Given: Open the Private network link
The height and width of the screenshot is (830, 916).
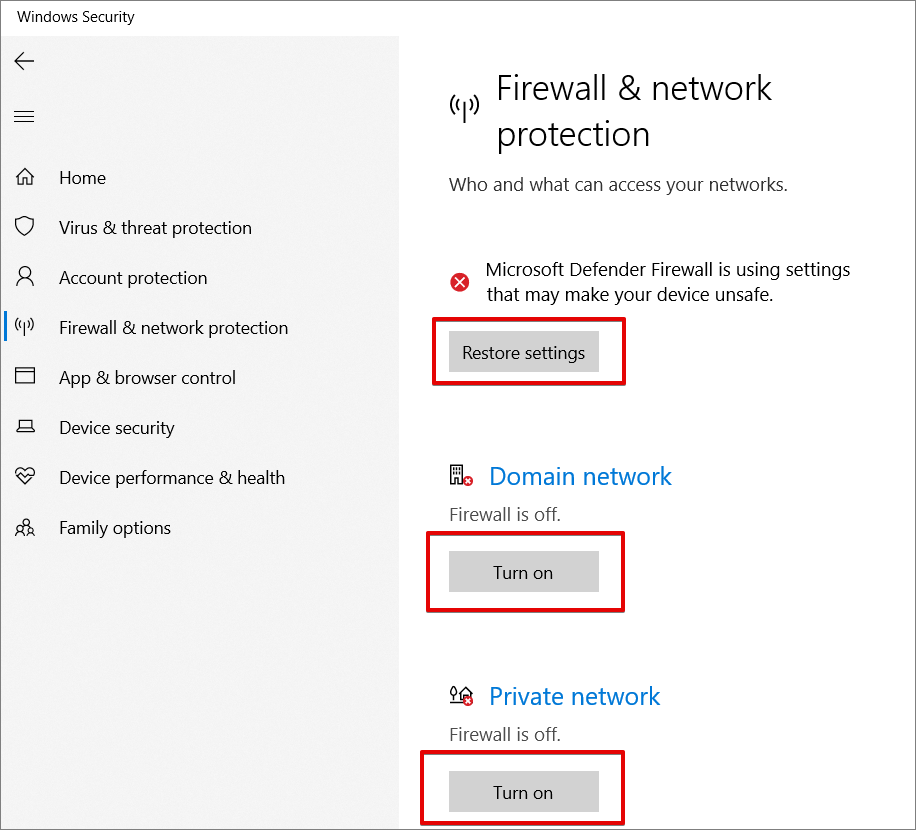Looking at the screenshot, I should click(574, 696).
